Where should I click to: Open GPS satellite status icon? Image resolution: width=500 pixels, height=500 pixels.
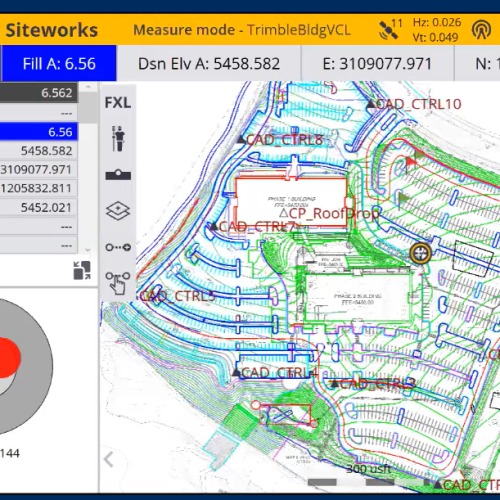click(x=391, y=29)
